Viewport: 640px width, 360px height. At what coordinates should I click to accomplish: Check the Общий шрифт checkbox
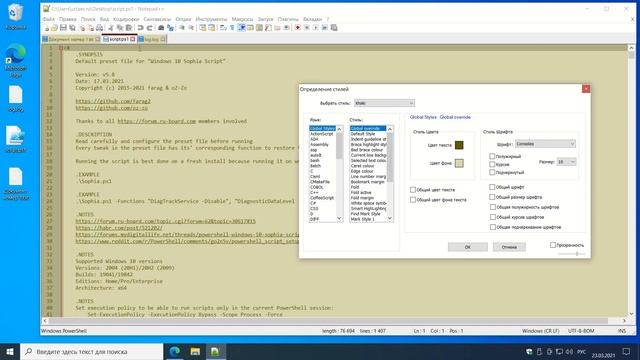492,187
